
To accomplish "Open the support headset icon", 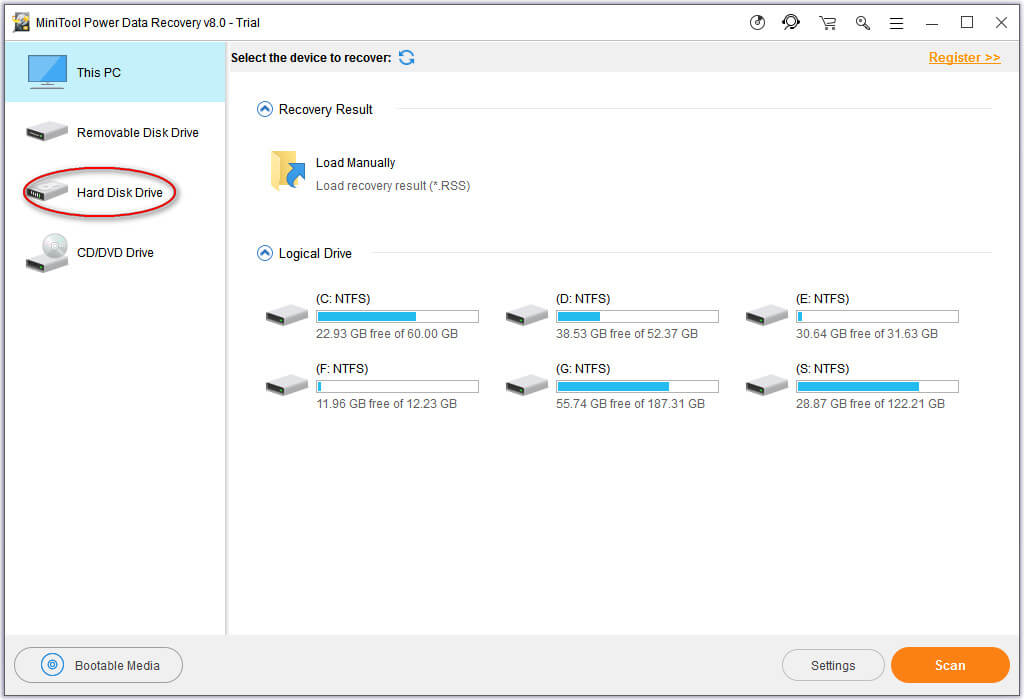I will tap(791, 22).
